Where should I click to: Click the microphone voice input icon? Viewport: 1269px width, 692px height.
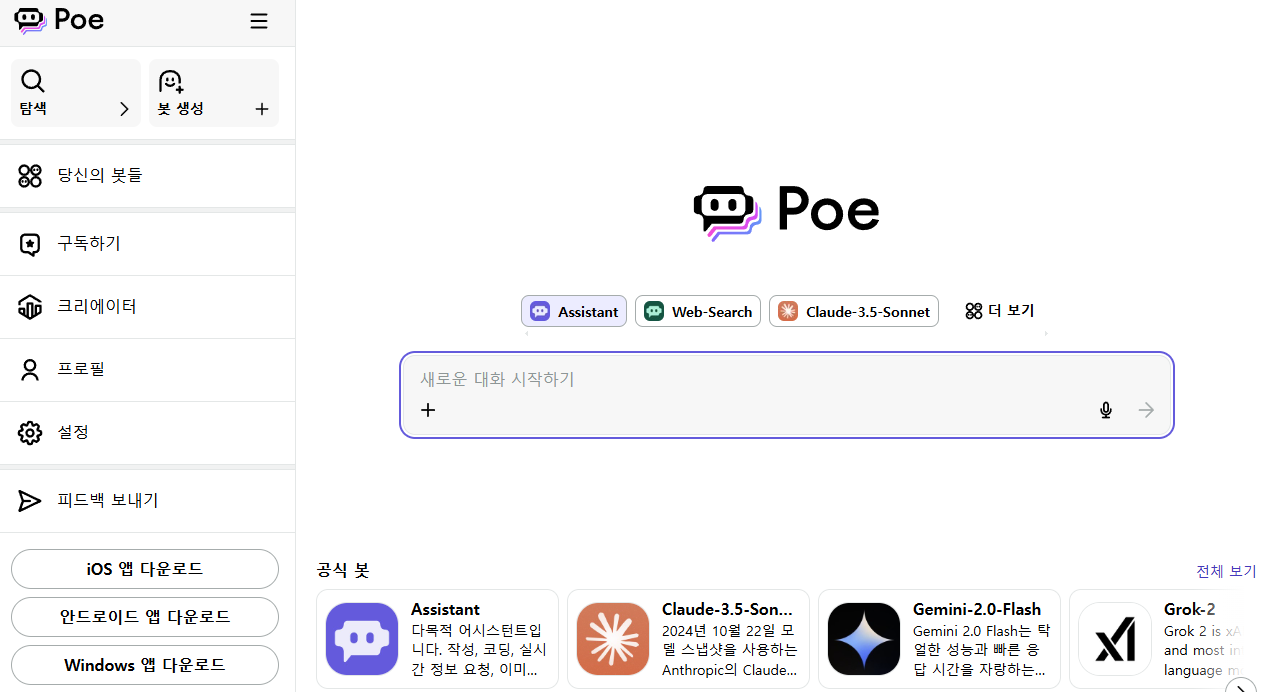point(1105,410)
